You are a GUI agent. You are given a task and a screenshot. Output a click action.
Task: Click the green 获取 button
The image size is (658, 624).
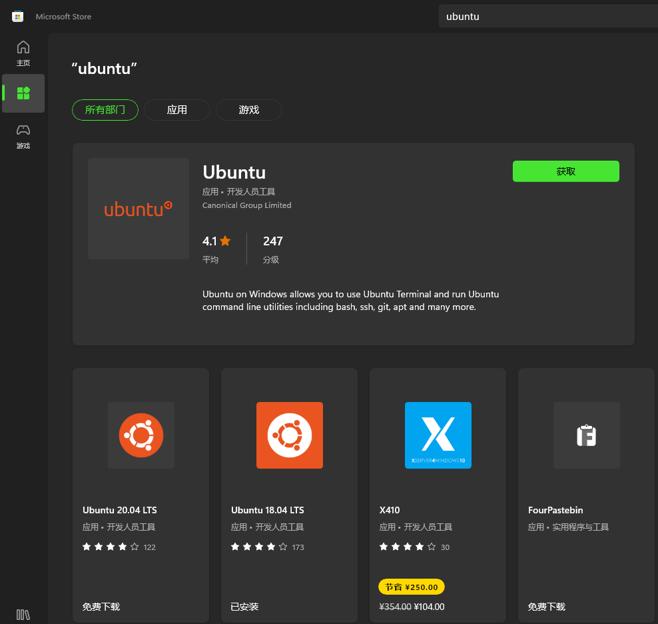pos(566,171)
